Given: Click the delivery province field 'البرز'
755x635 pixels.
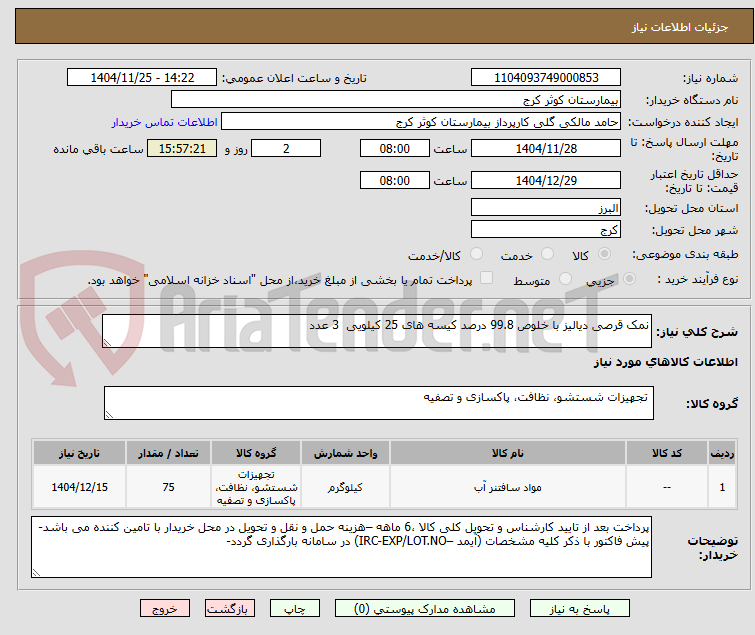Looking at the screenshot, I should click(546, 207).
